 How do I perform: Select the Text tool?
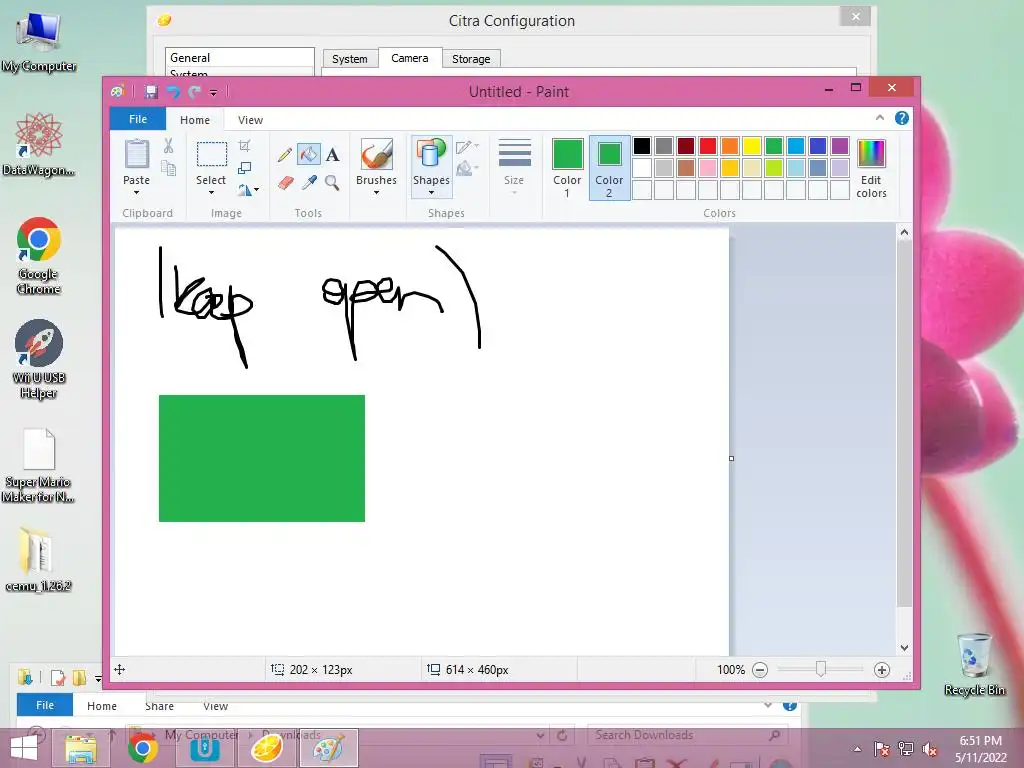332,155
